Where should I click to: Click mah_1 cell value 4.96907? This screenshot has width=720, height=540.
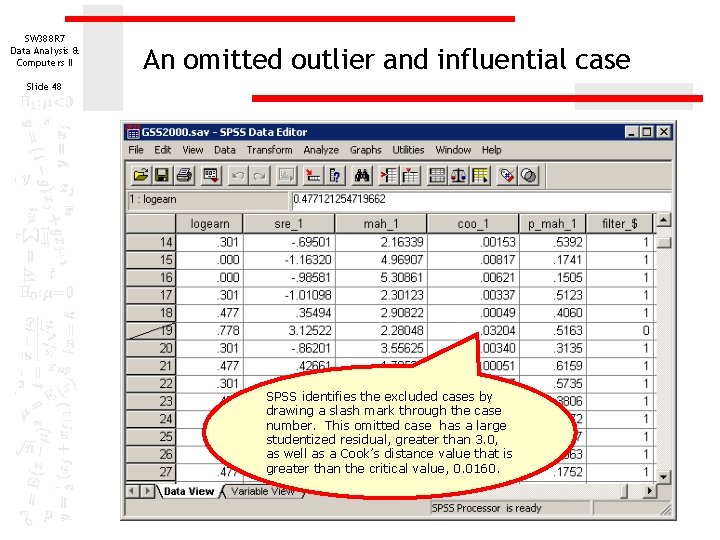click(381, 260)
